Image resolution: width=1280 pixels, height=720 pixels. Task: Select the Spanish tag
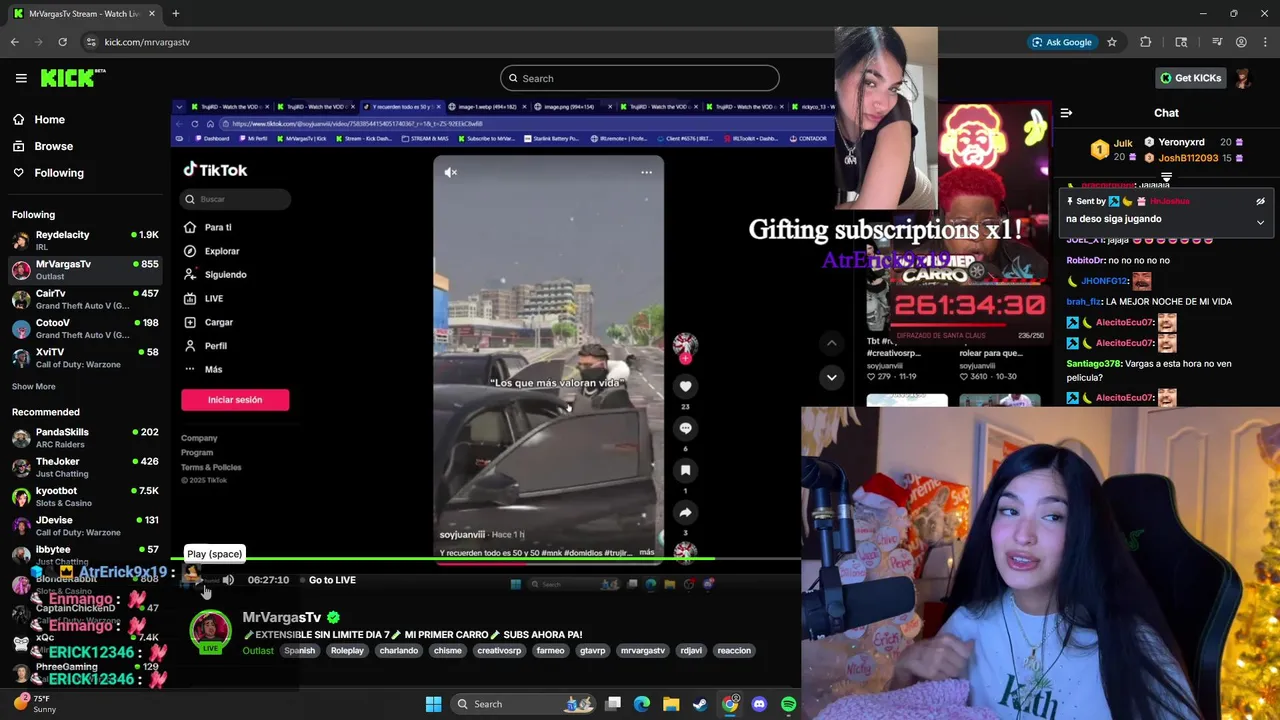click(x=299, y=651)
